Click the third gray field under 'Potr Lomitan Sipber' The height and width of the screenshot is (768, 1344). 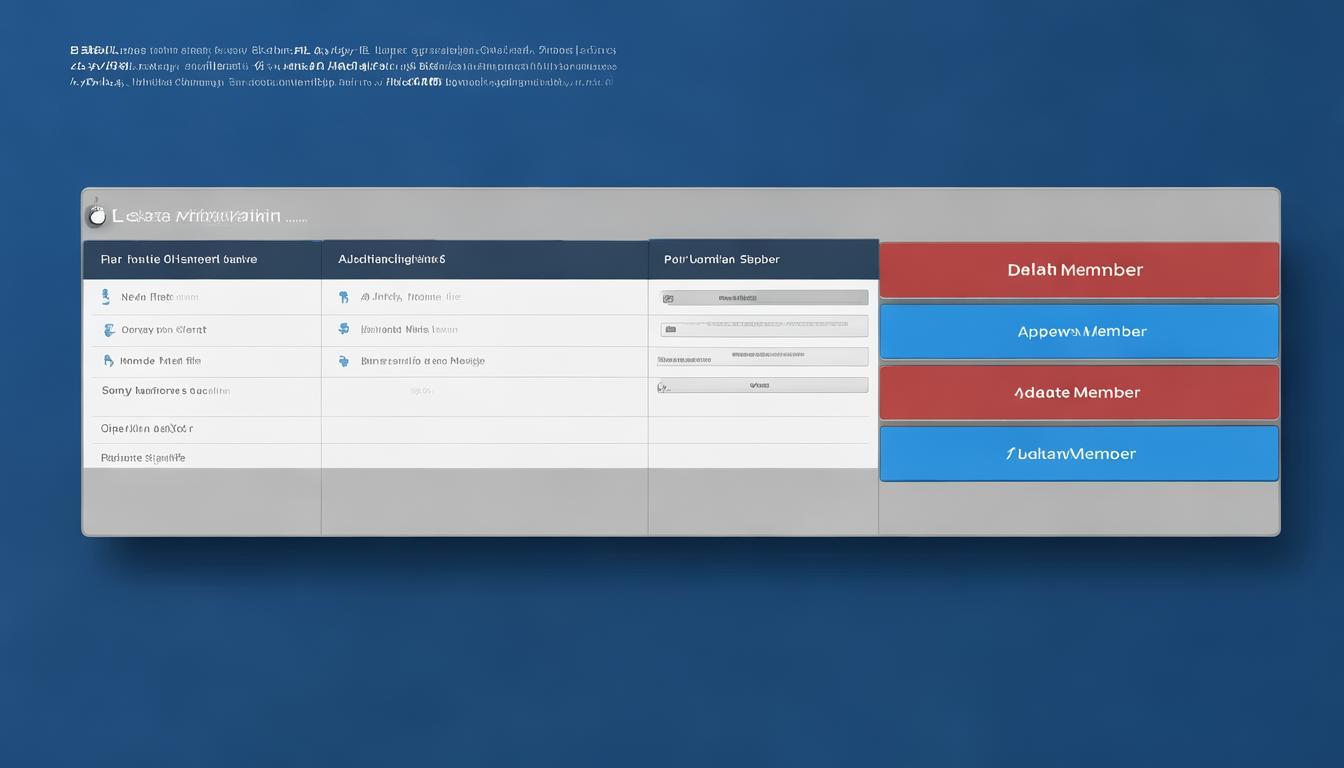(763, 357)
